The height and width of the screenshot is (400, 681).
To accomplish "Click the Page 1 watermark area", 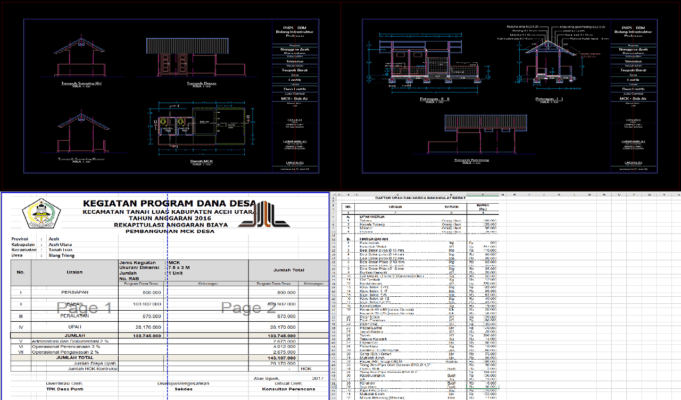I will tap(85, 308).
